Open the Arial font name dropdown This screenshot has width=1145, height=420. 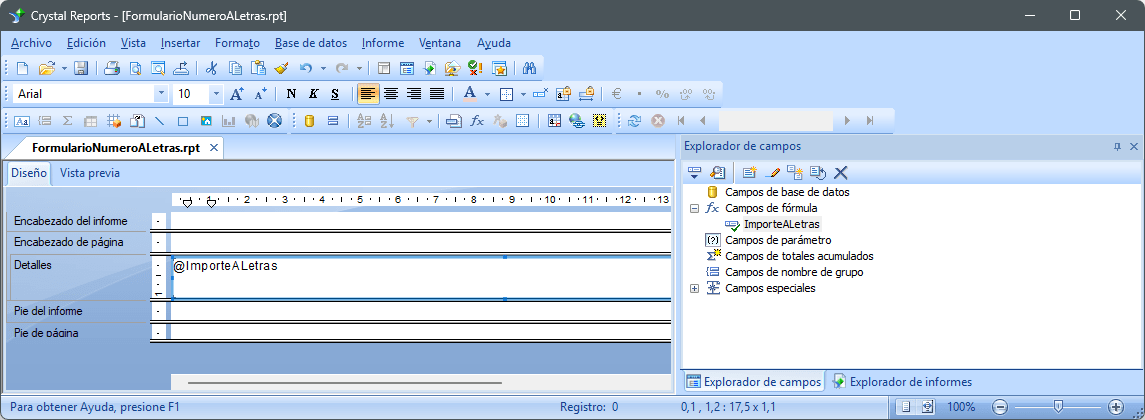[x=161, y=94]
